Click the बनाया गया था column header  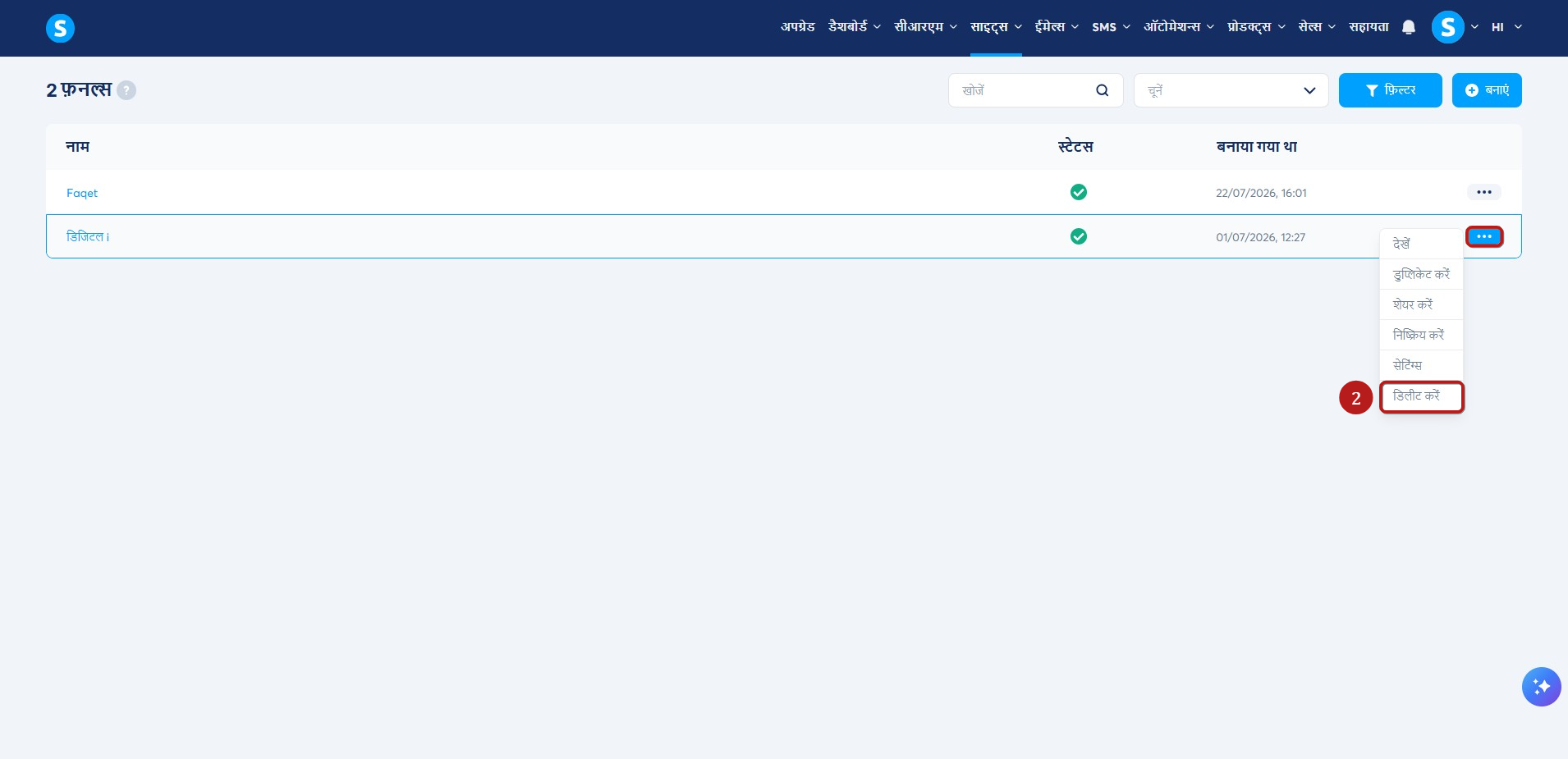1257,147
